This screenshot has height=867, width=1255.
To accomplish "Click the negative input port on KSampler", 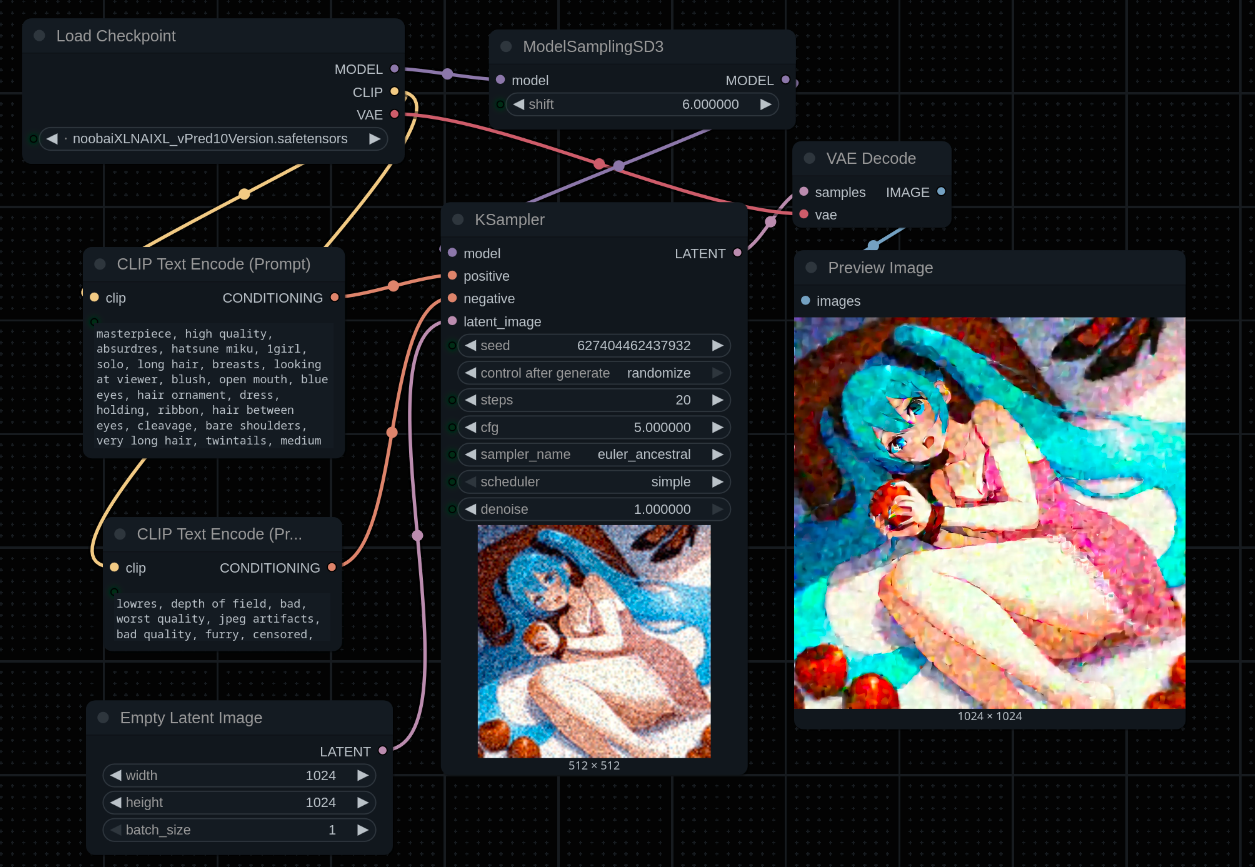I will tap(452, 298).
